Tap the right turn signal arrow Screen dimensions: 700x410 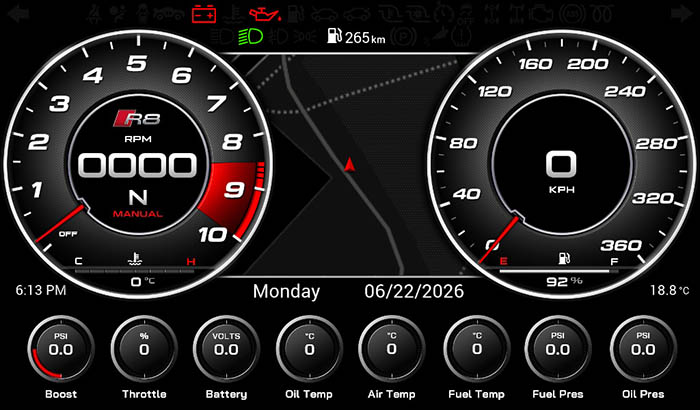click(x=682, y=14)
